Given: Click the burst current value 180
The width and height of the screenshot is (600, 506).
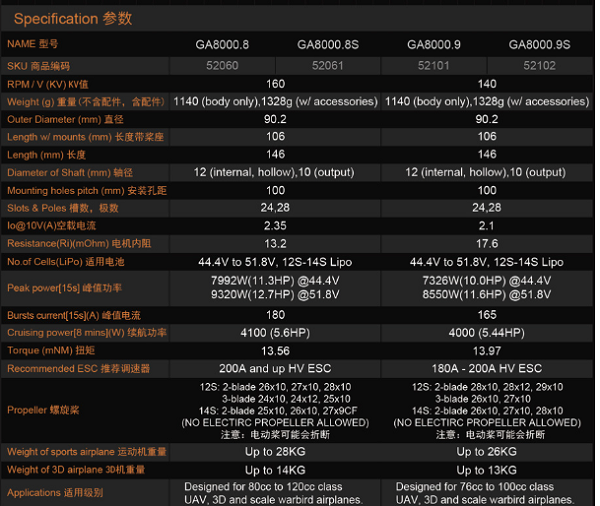Looking at the screenshot, I should [x=276, y=315].
